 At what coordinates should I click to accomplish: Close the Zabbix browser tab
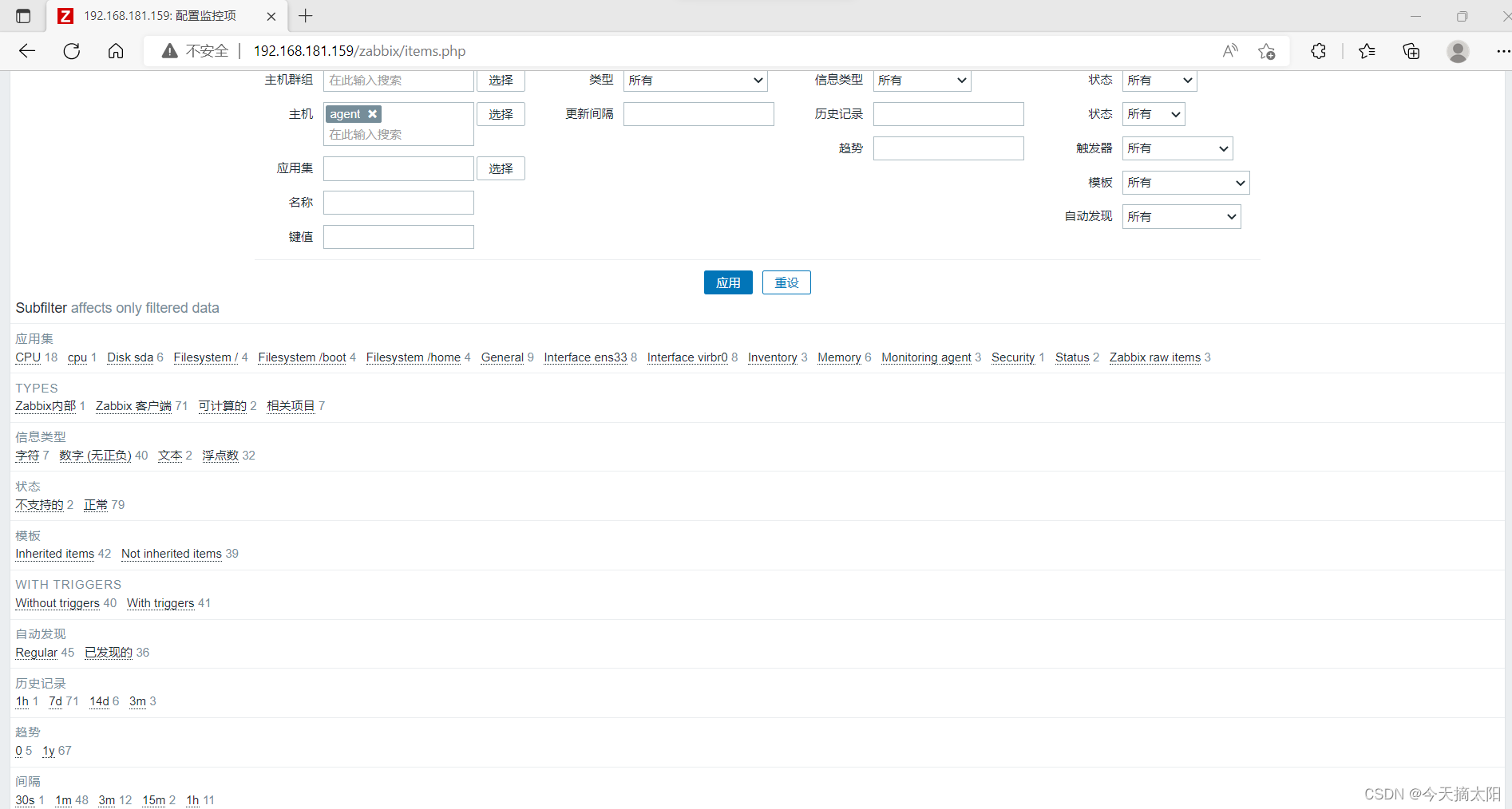(x=271, y=16)
